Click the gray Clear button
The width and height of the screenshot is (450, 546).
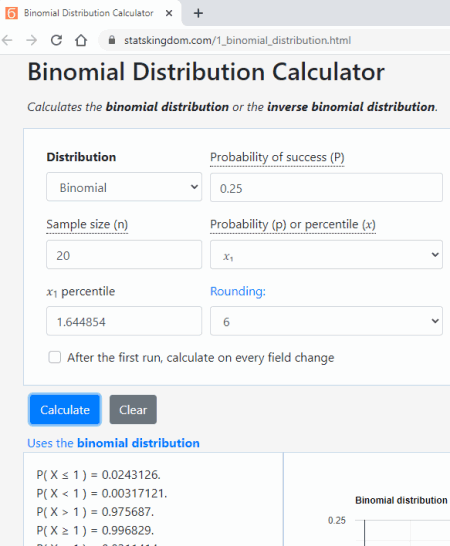(x=133, y=410)
